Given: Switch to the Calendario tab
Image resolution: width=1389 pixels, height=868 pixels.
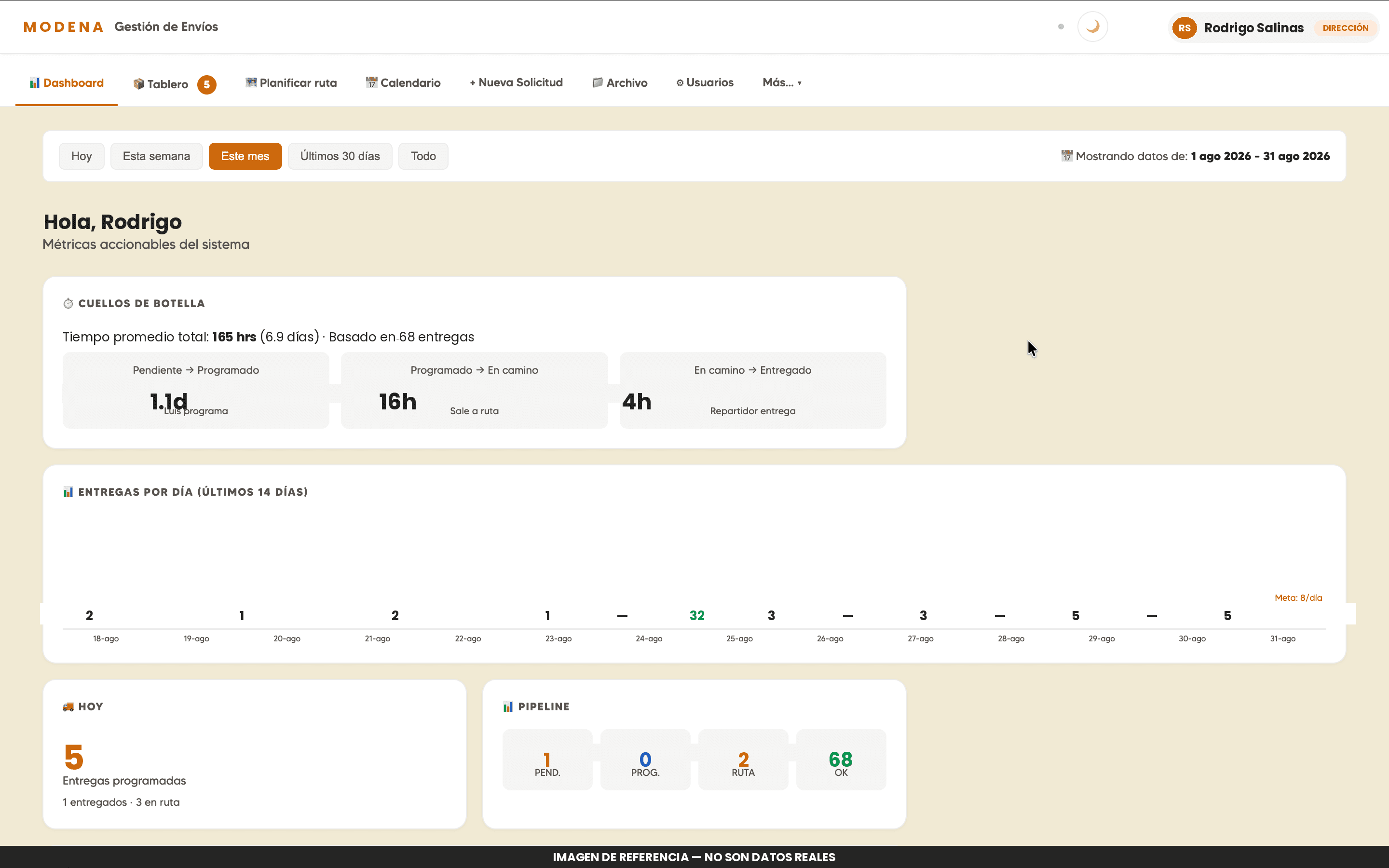Looking at the screenshot, I should click(x=403, y=82).
